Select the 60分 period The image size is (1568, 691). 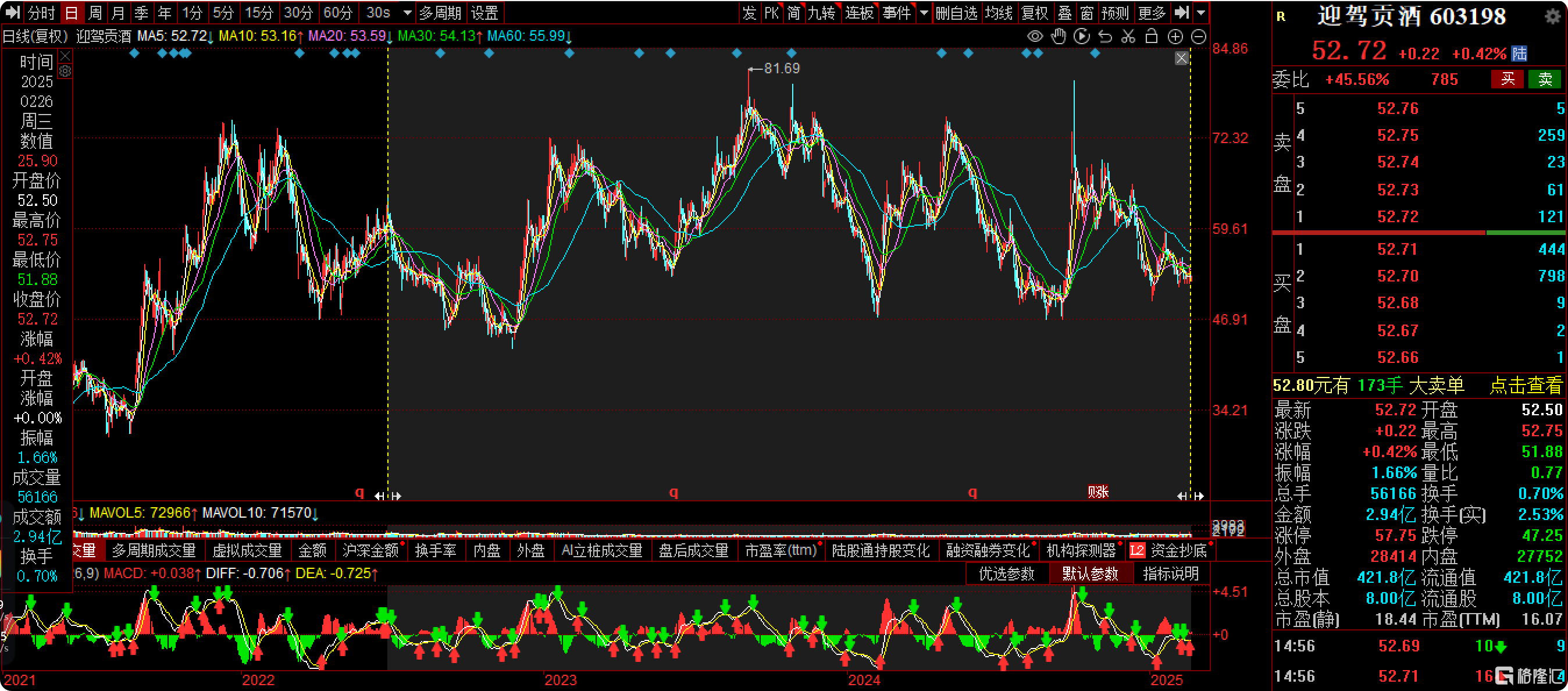[338, 12]
